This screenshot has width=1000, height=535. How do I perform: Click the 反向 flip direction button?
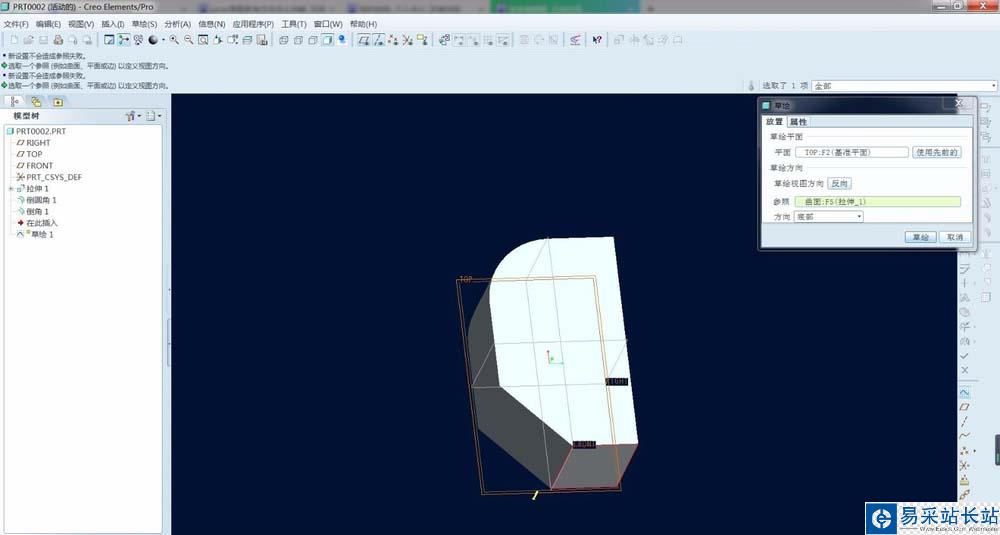[x=839, y=184]
